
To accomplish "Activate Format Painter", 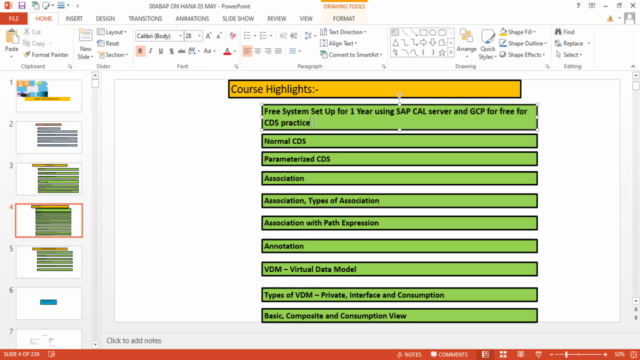I will [x=46, y=55].
